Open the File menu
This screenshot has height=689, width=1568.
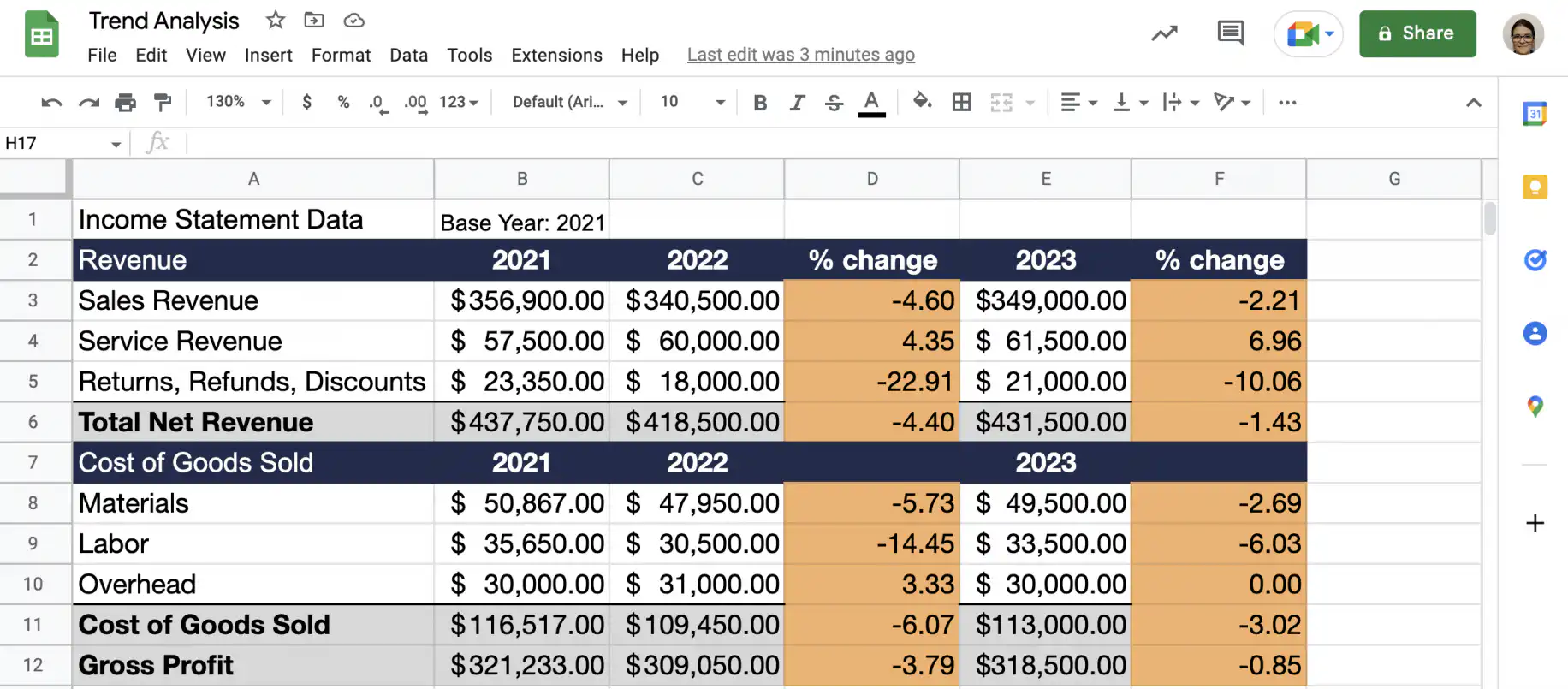click(x=102, y=55)
